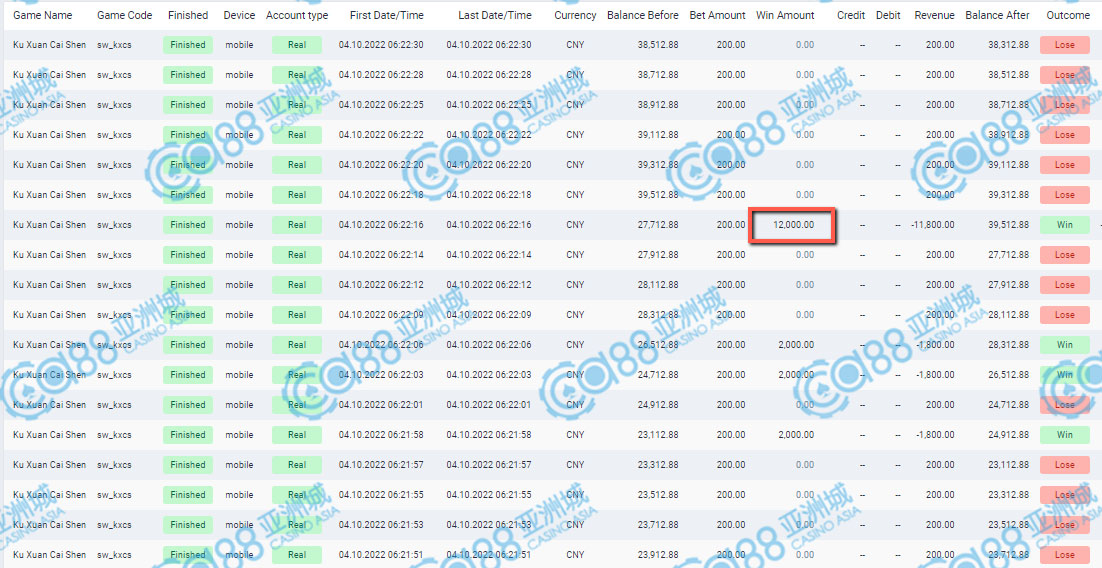Click Finished badge in 06:22:16 row

click(x=188, y=225)
